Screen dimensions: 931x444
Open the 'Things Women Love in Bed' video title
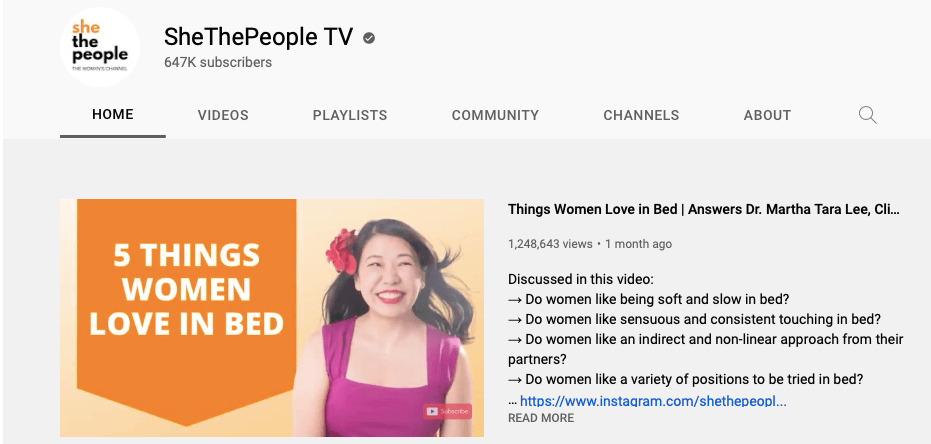703,210
